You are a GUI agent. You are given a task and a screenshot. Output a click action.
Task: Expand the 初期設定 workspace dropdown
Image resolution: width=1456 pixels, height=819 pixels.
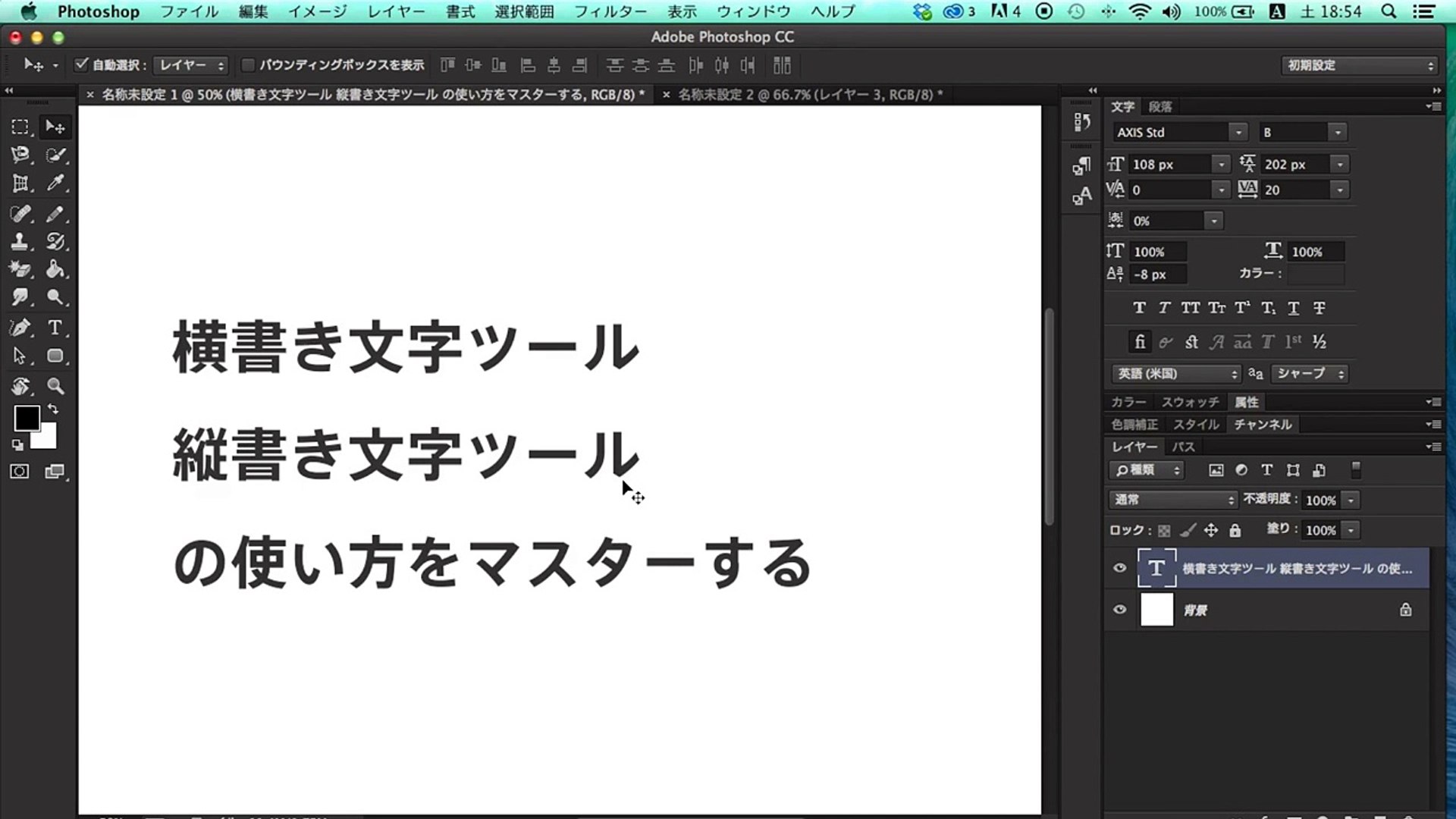1359,65
